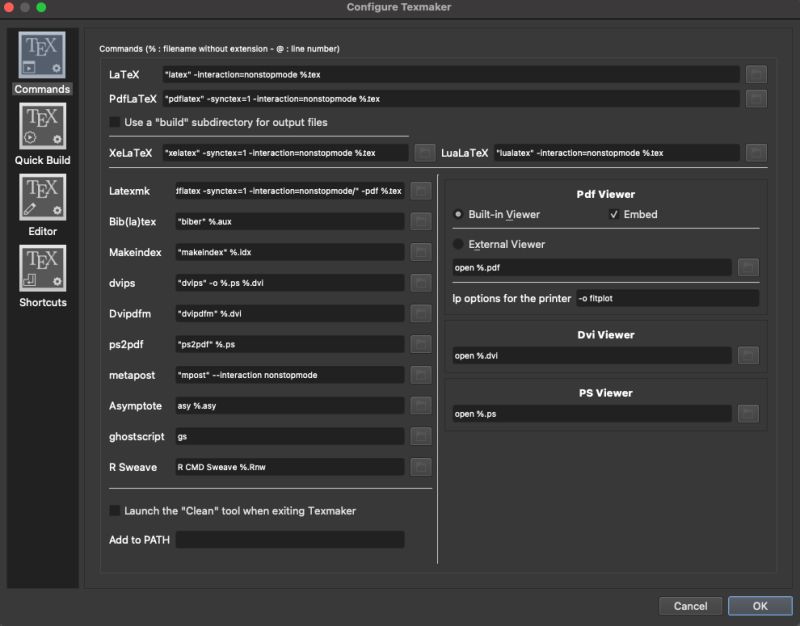Screen dimensions: 800x626
Task: Edit the Latexmk command field
Action: tap(290, 191)
